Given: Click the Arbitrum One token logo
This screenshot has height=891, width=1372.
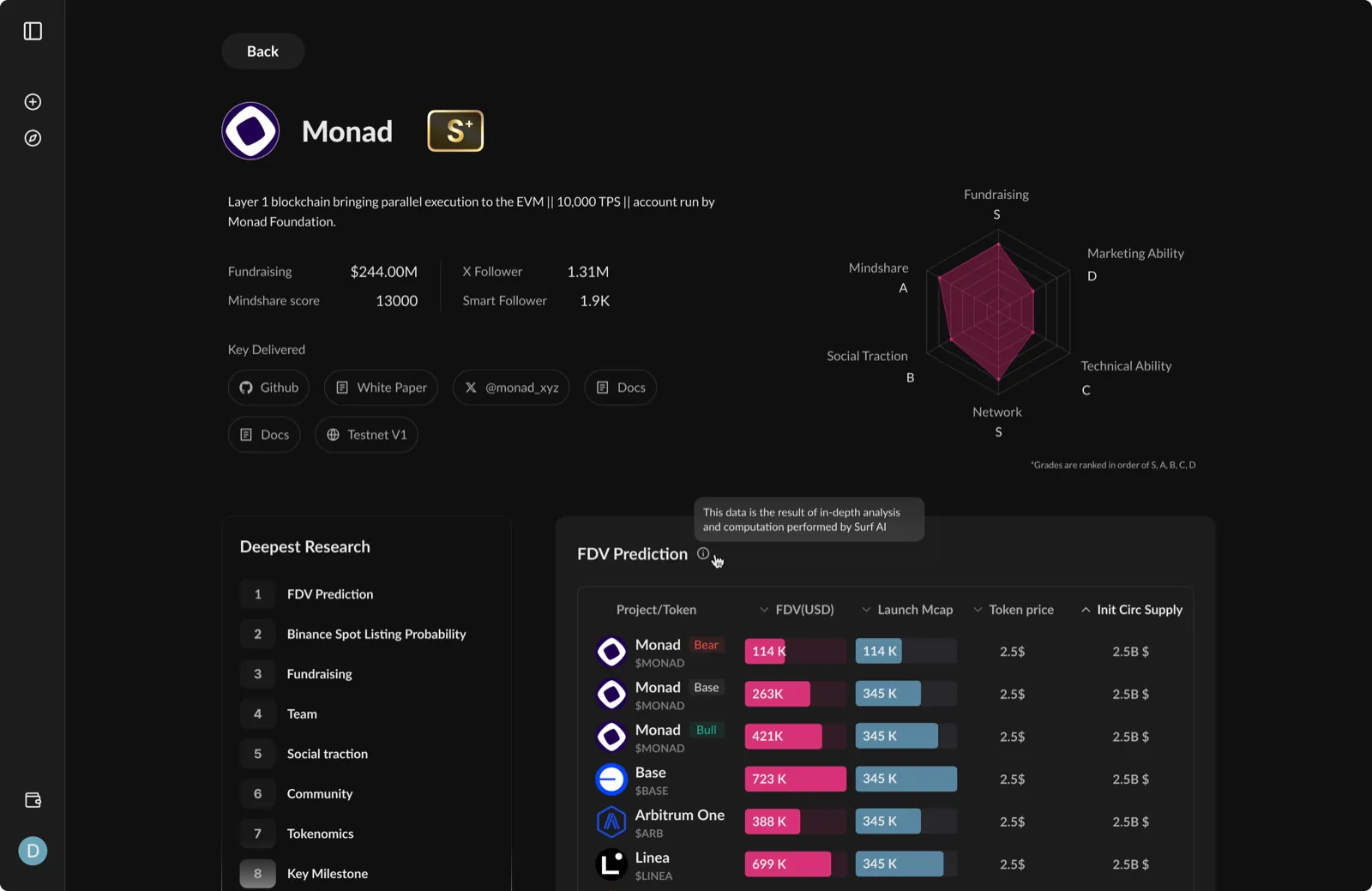Looking at the screenshot, I should [611, 822].
